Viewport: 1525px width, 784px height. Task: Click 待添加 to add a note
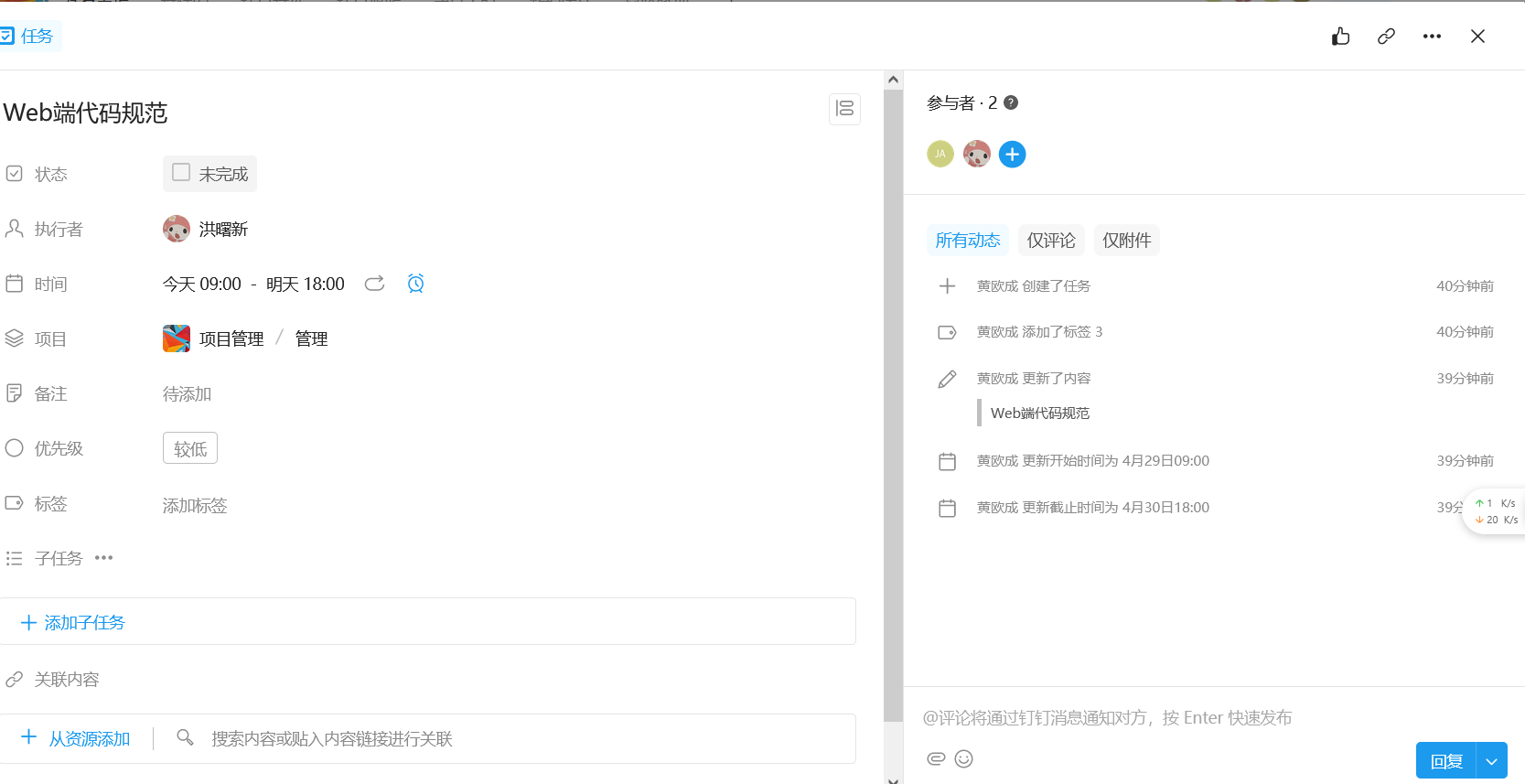(x=187, y=394)
